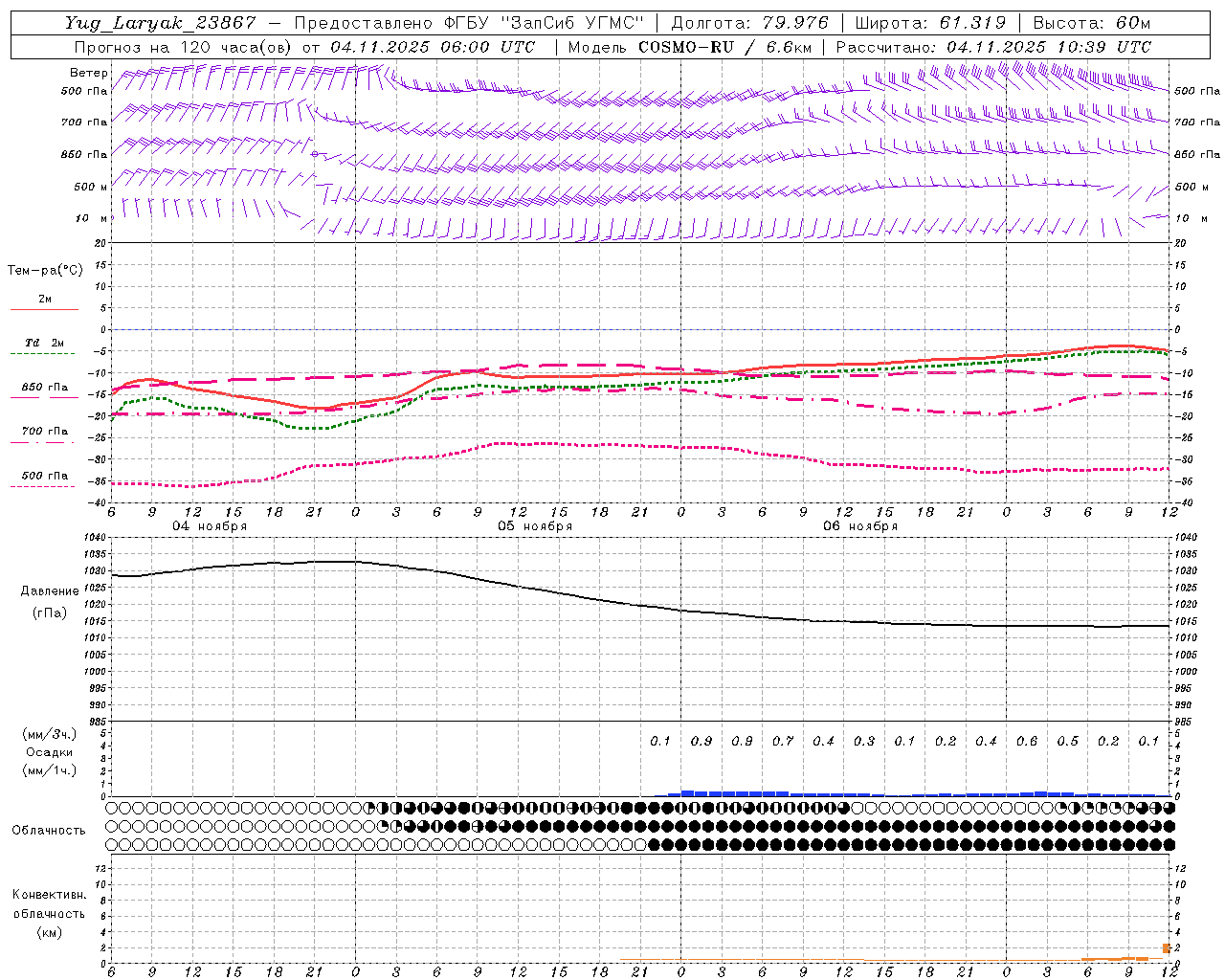Click the '(мм/3ч.)' units label
This screenshot has height=980, width=1225.
(x=50, y=734)
